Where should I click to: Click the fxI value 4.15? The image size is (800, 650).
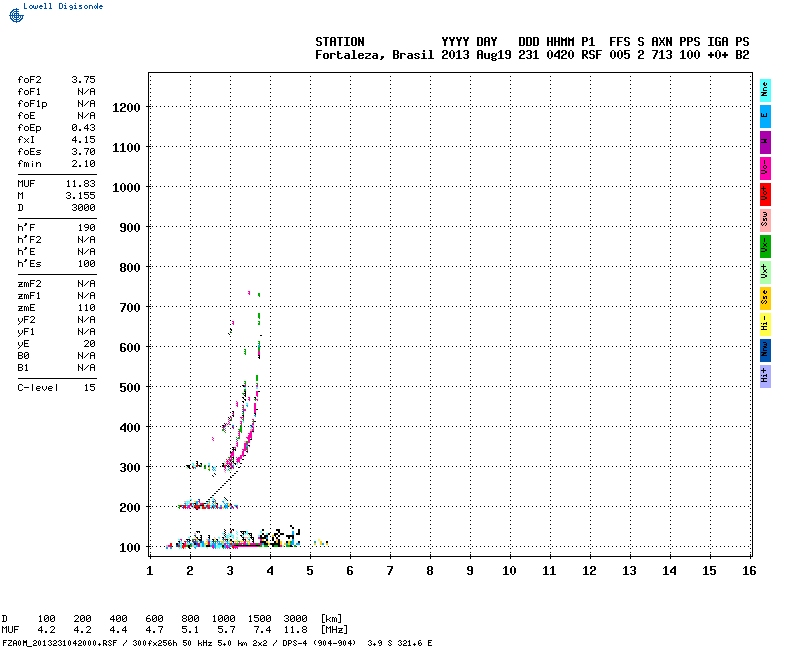[83, 140]
